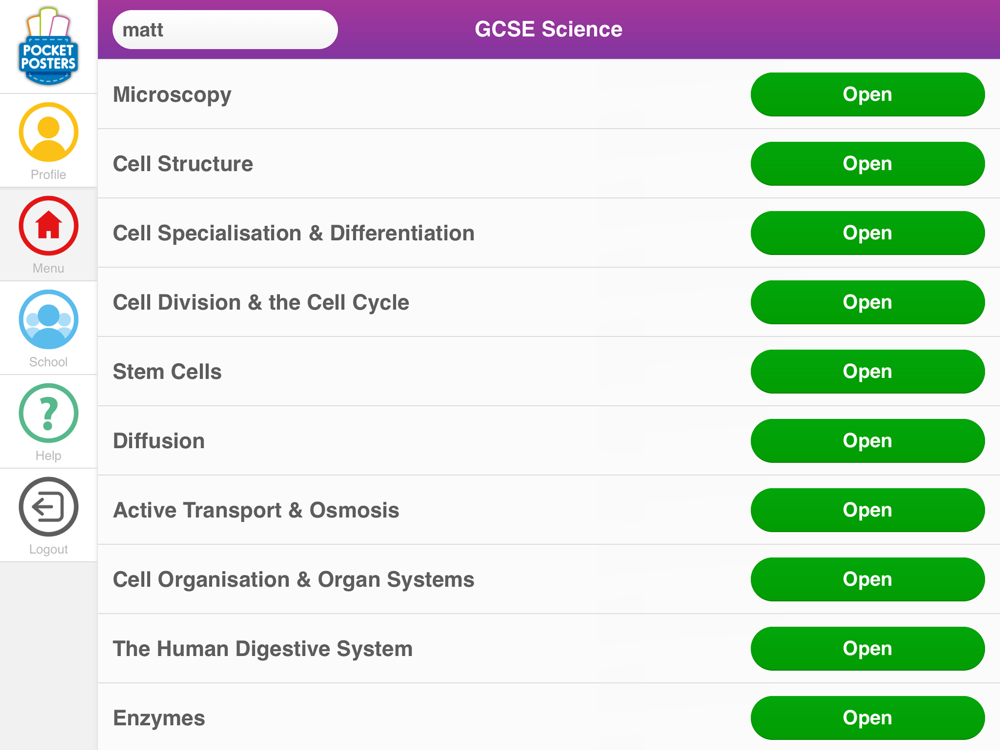Image resolution: width=1000 pixels, height=750 pixels.
Task: Open the Profile icon in sidebar
Action: [48, 133]
